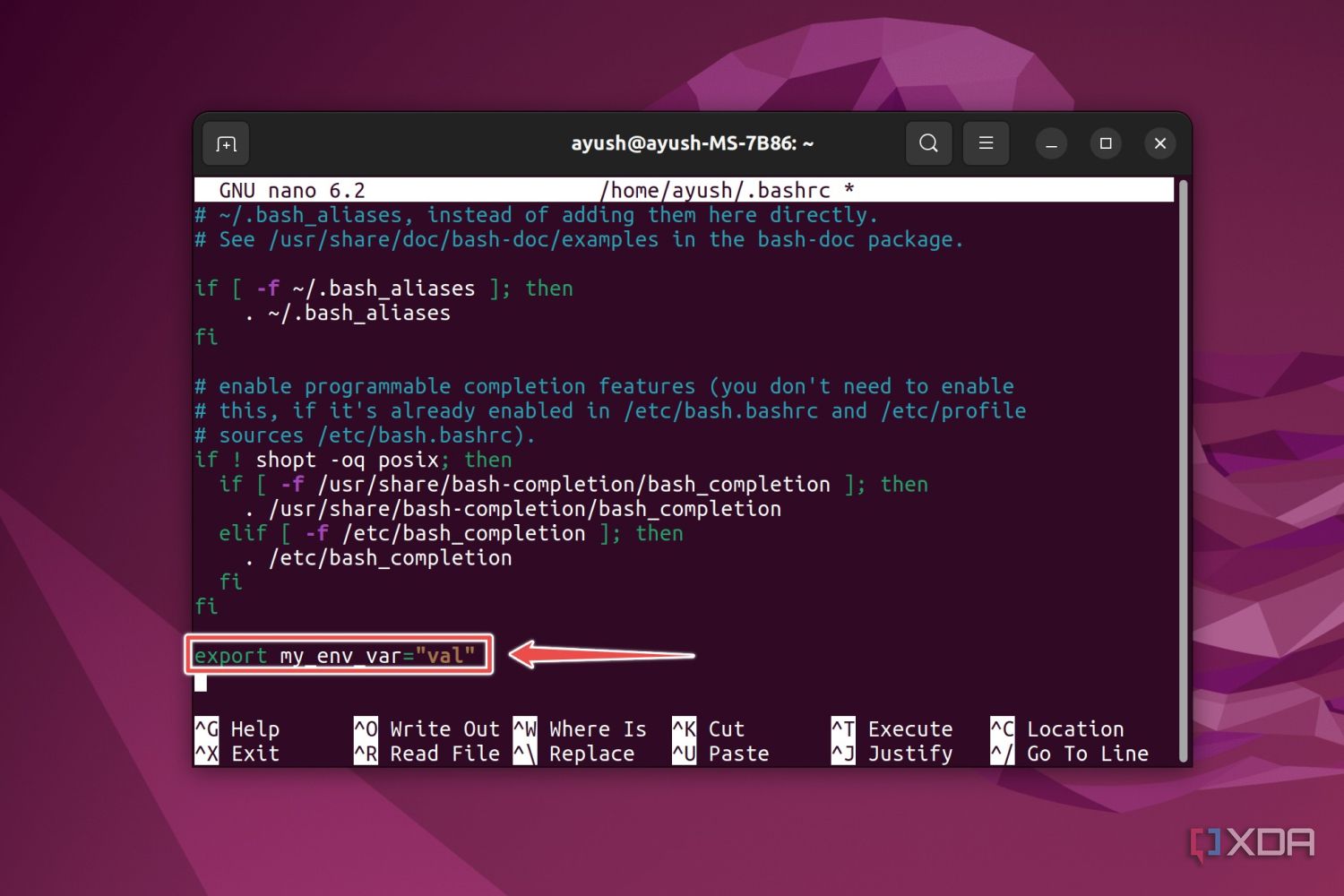Click the '. /usr/share/bash-completion/bash_completion' source line
This screenshot has width=1344, height=896.
point(513,509)
